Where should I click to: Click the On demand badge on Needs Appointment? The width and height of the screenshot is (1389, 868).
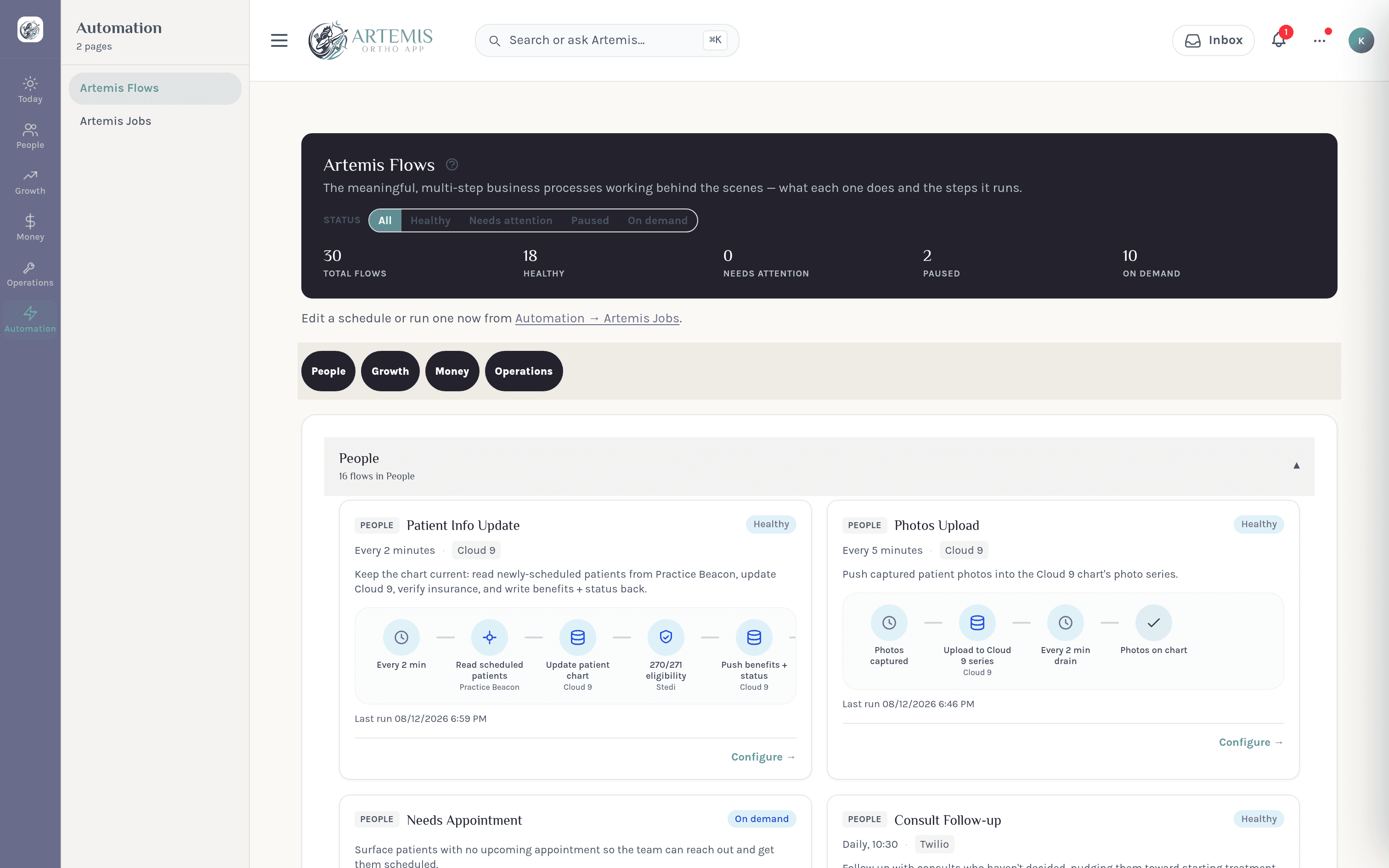tap(762, 818)
